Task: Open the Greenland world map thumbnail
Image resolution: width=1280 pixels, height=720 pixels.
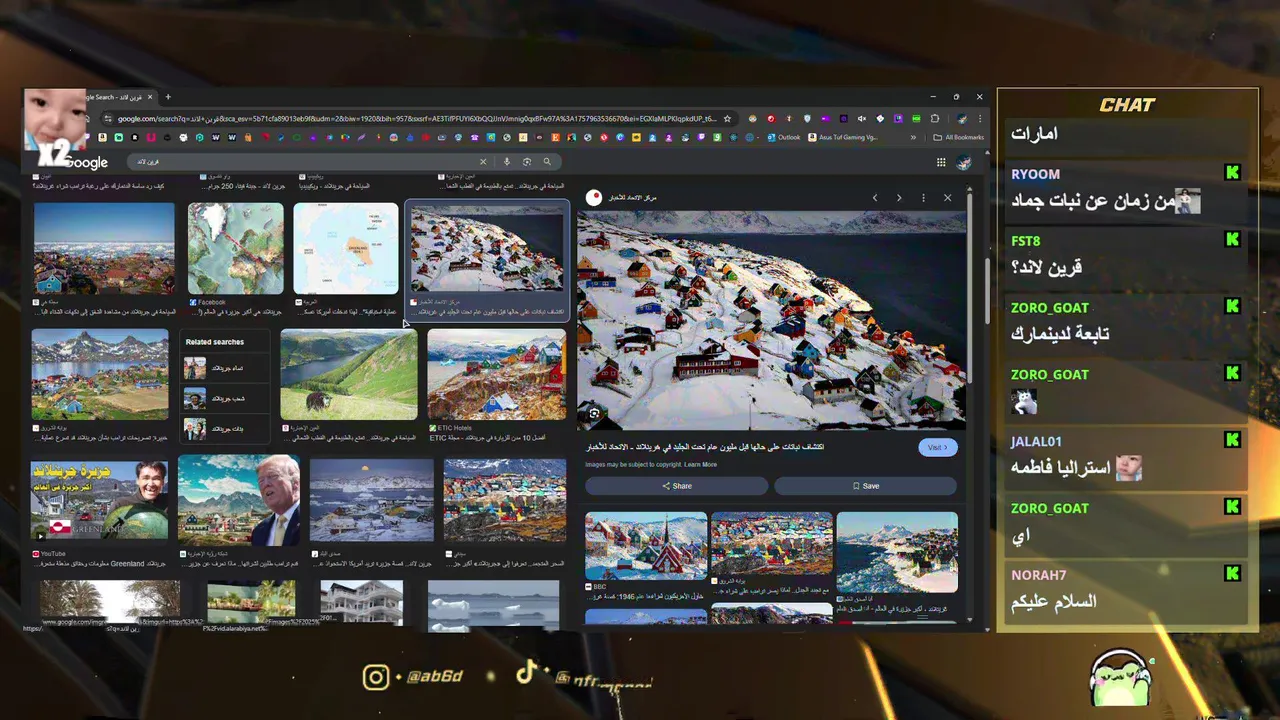Action: pyautogui.click(x=235, y=248)
